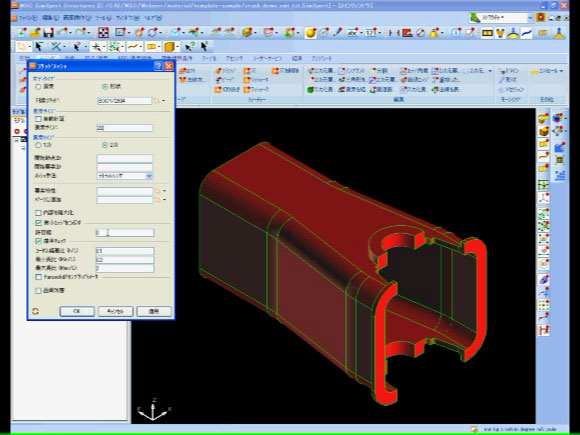Click the refresh icon at dialog bottom-left

click(x=36, y=311)
